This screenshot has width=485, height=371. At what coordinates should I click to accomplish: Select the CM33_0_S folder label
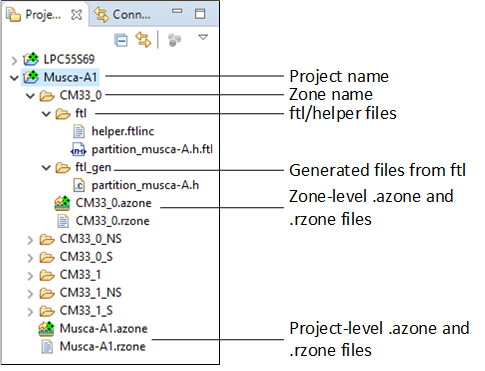(86, 257)
